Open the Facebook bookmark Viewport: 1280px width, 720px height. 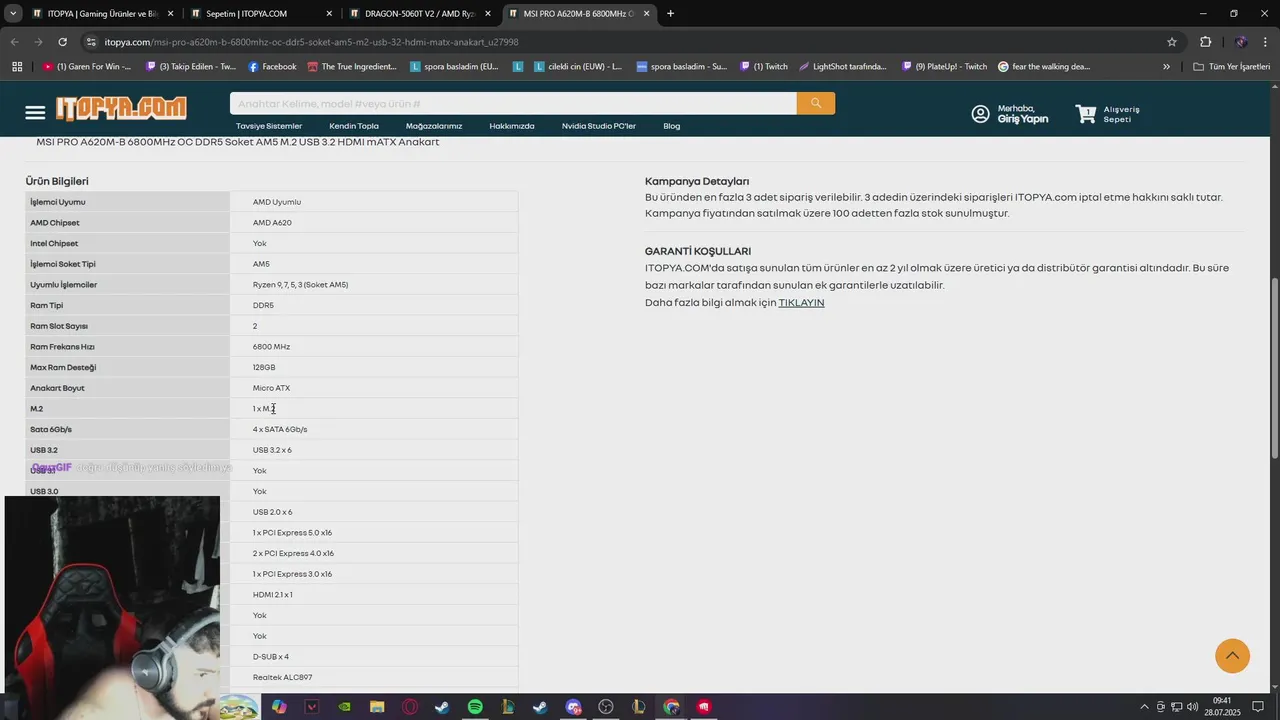click(x=271, y=67)
